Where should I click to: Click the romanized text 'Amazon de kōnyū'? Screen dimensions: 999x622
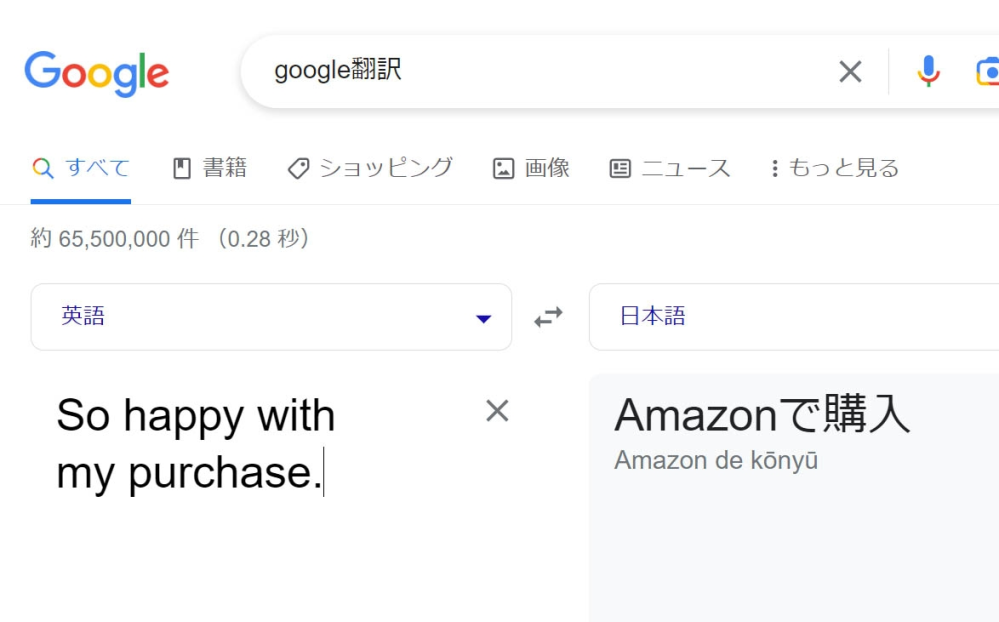[716, 461]
